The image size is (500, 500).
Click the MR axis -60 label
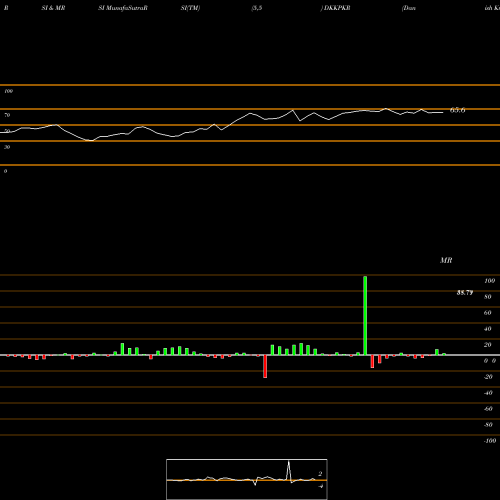click(x=488, y=409)
